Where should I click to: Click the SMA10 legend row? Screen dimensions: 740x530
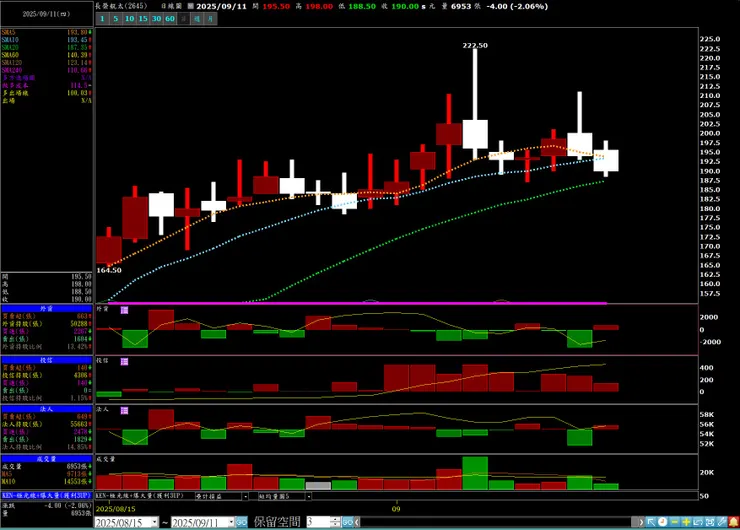pyautogui.click(x=46, y=40)
